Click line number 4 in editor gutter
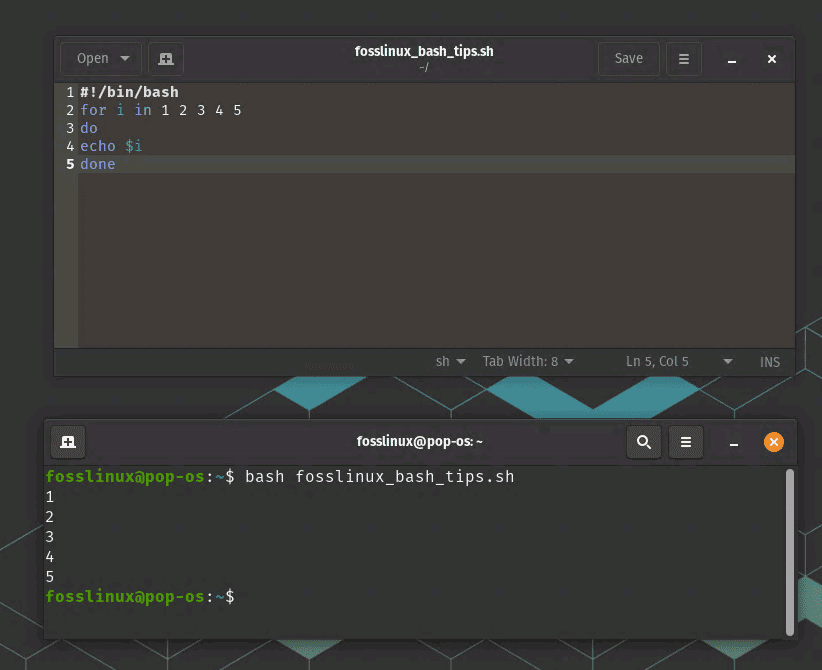This screenshot has width=822, height=670. pyautogui.click(x=70, y=146)
